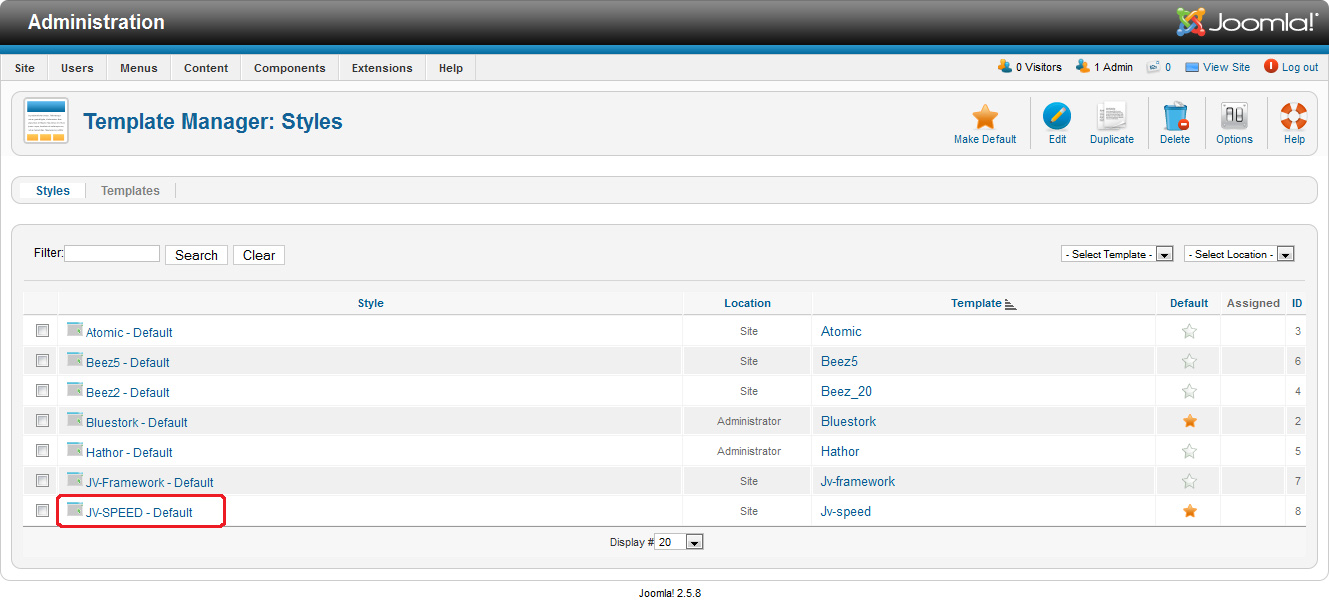Click the orange default star for Bluestork
The image size is (1329, 610).
(x=1189, y=421)
